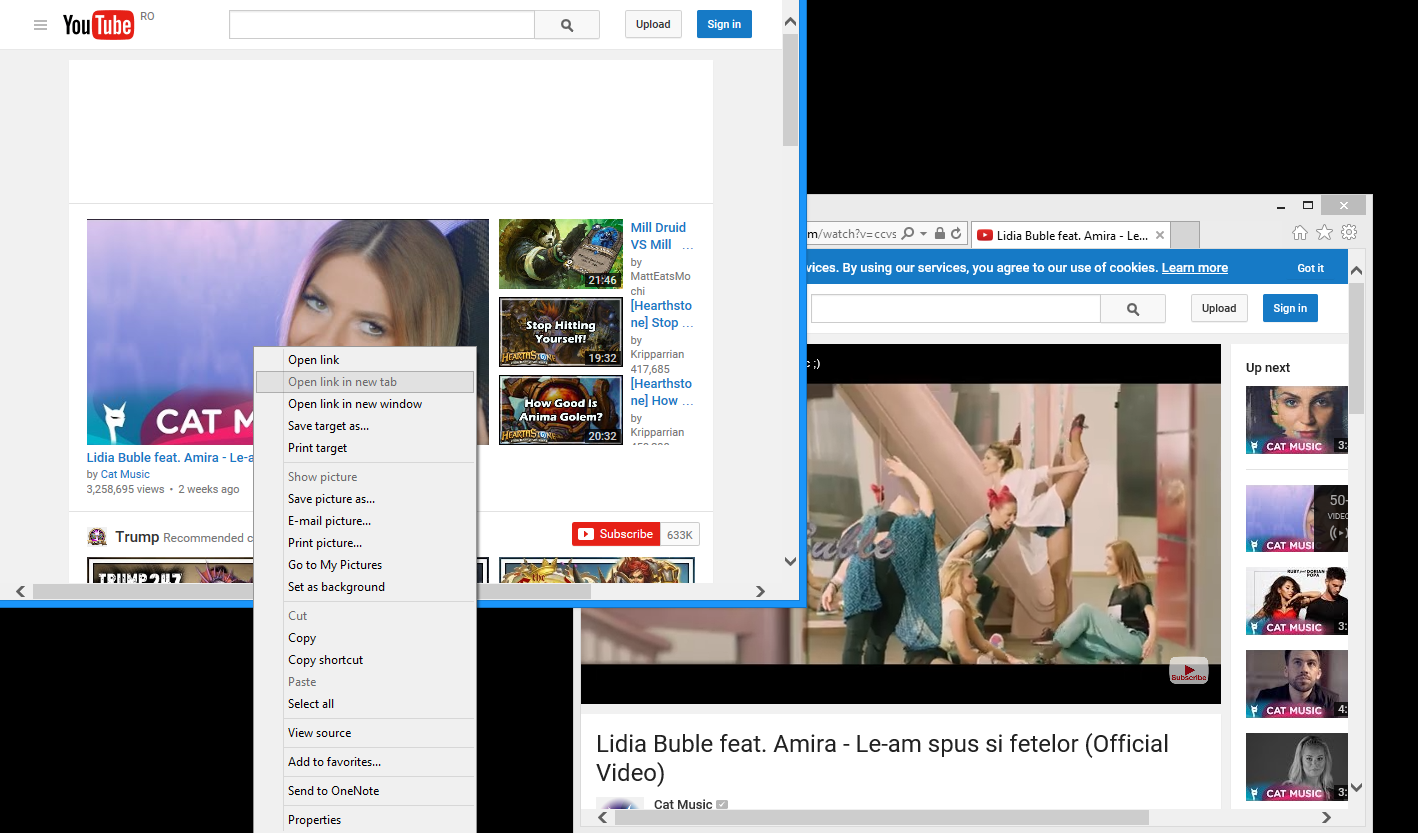
Task: Choose 'Send to OneNote' option
Action: pyautogui.click(x=365, y=791)
